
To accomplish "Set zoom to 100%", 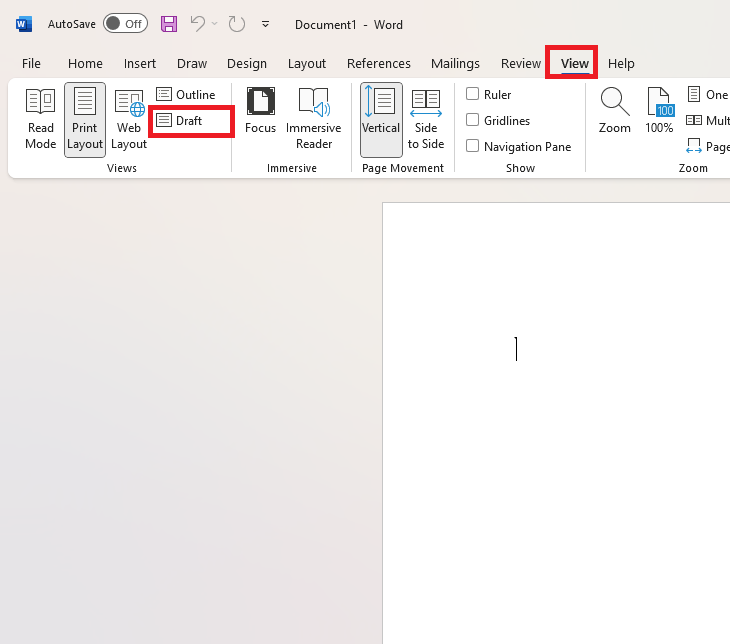I will 659,111.
